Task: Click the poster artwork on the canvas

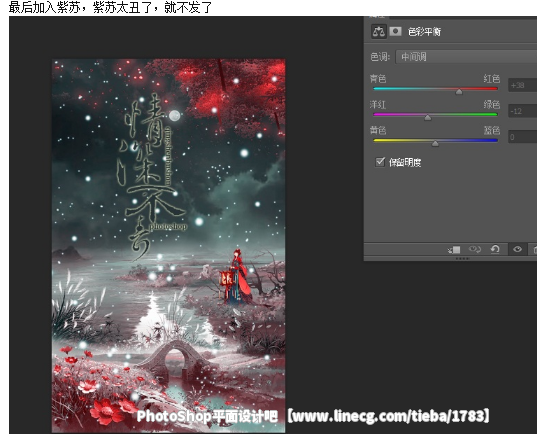Action: tap(169, 245)
